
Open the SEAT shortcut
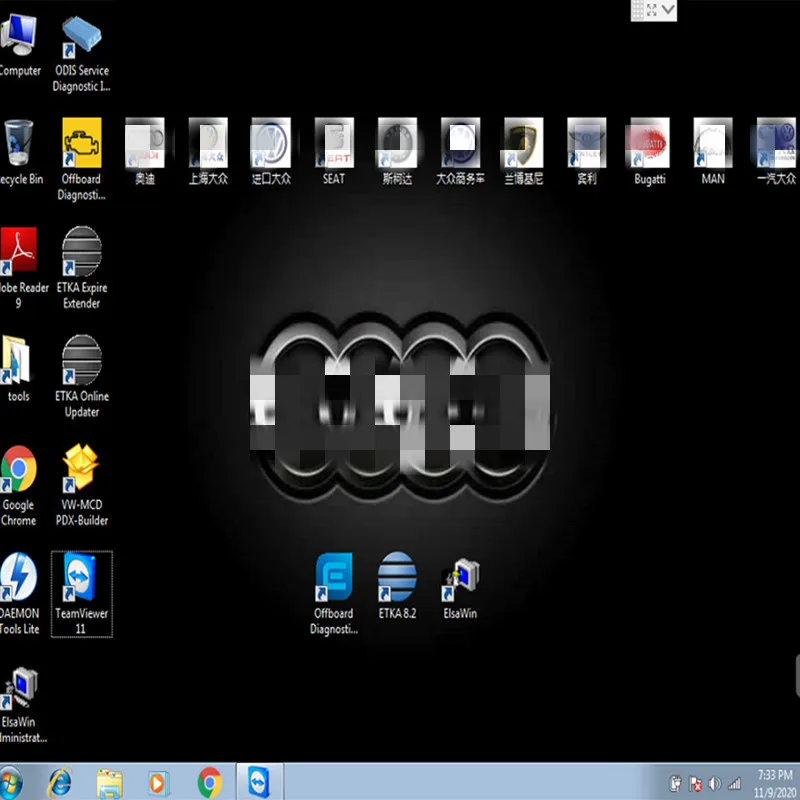coord(334,152)
